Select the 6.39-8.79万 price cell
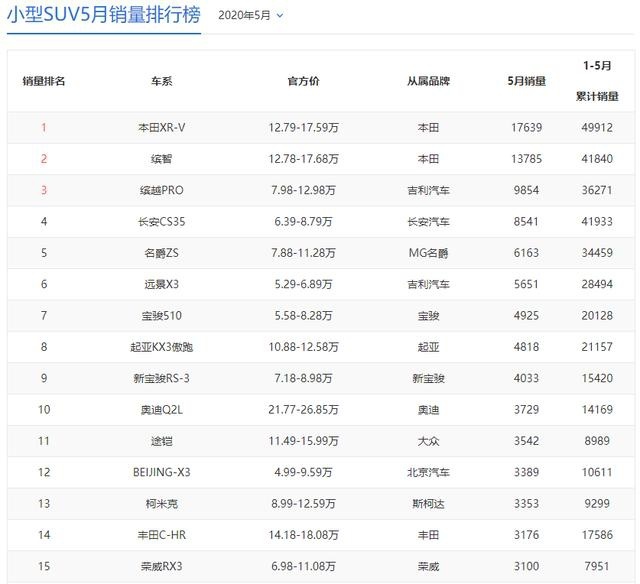Screen dimensions: 640x584 tap(303, 222)
